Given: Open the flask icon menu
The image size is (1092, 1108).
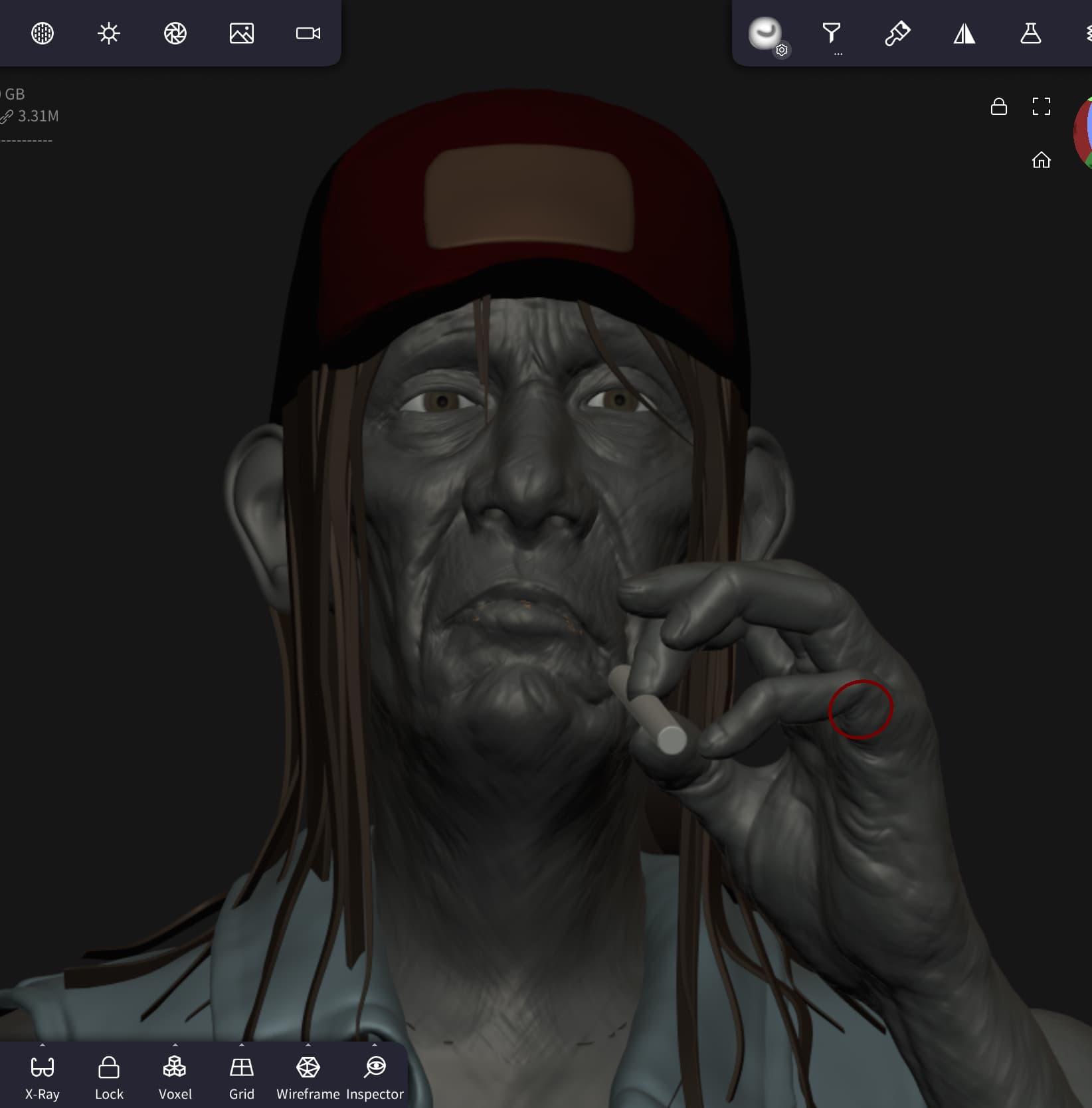Looking at the screenshot, I should pyautogui.click(x=1030, y=33).
